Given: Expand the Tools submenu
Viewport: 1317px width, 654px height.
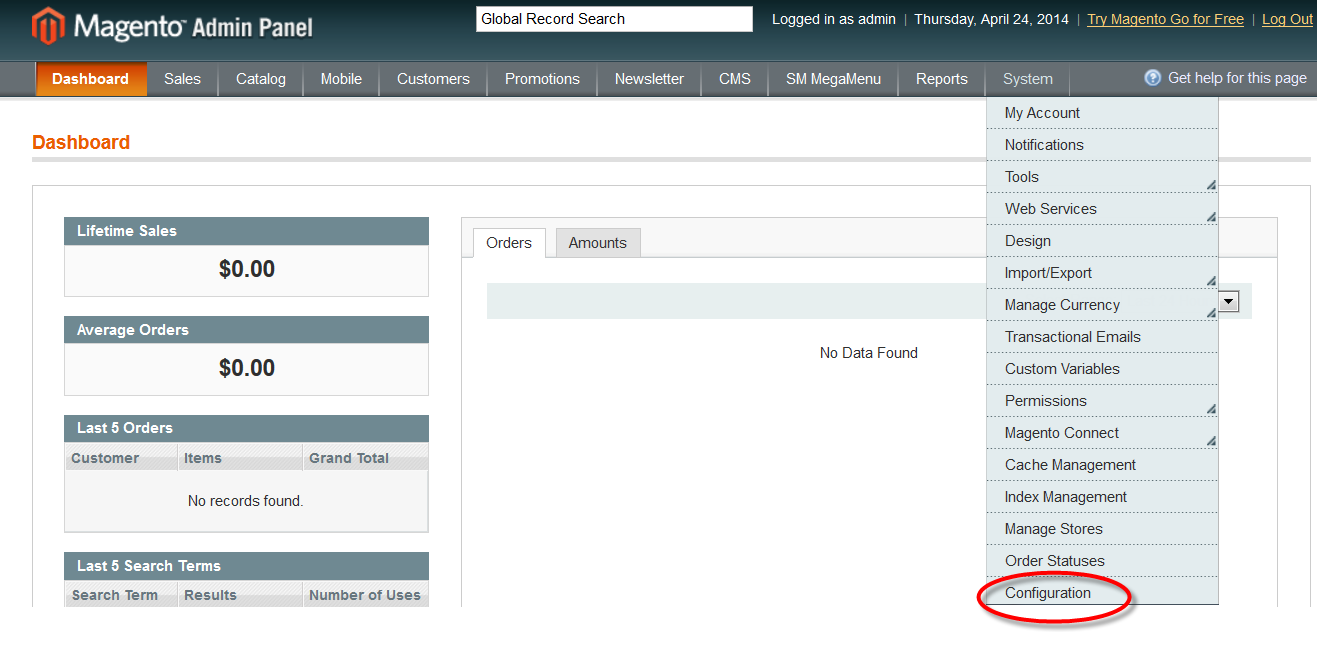Looking at the screenshot, I should 1102,177.
